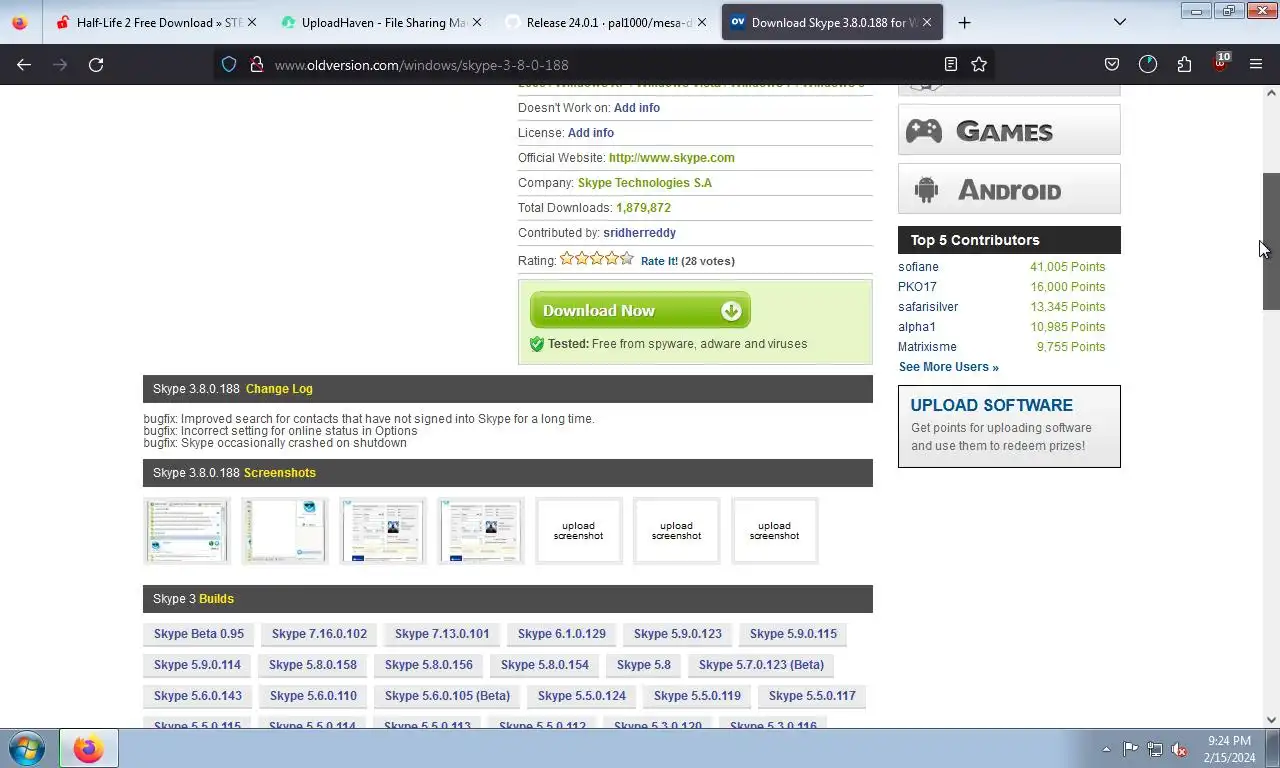Open contributor safarisilver link
Viewport: 1280px width, 768px height.
(x=928, y=307)
